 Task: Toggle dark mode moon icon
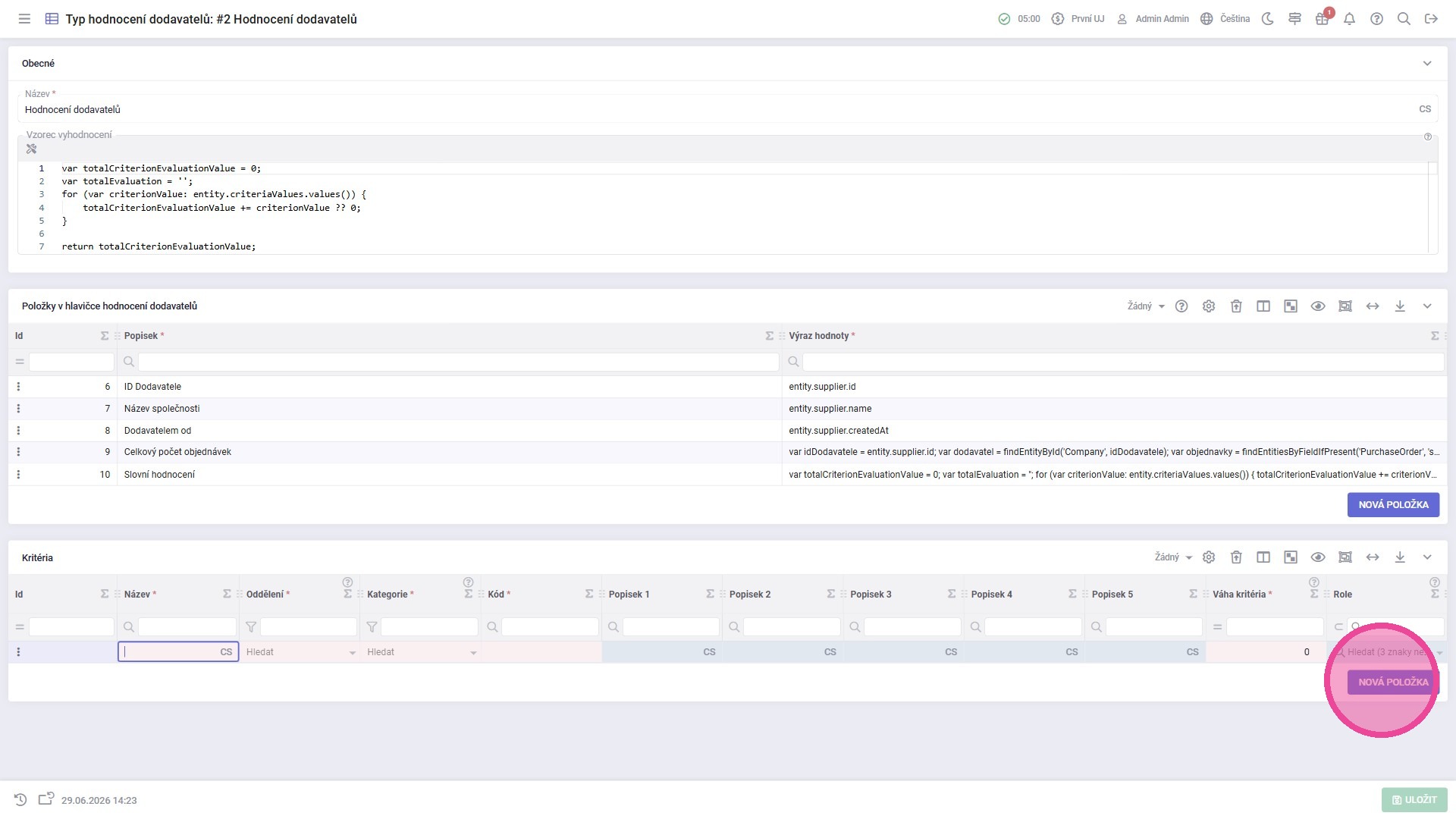pos(1267,19)
